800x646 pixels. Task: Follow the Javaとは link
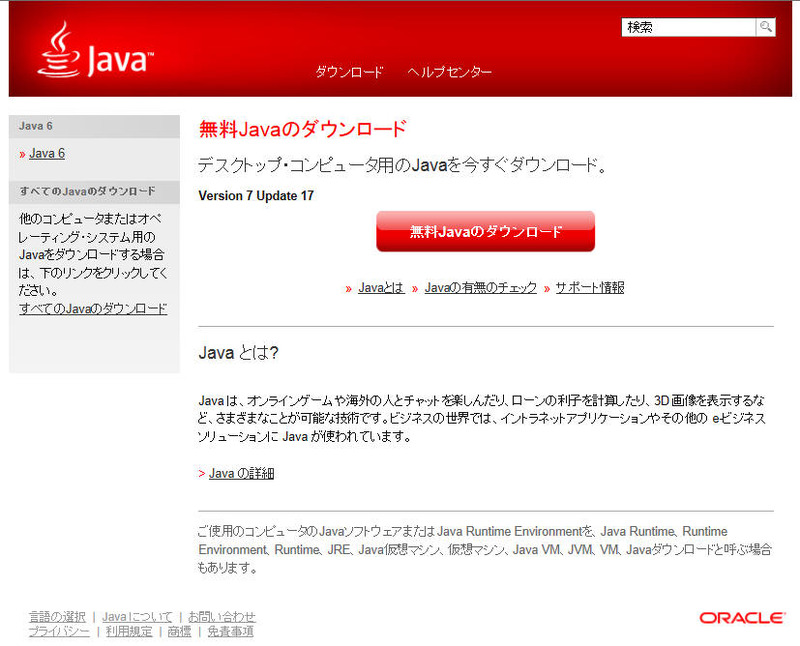click(x=381, y=287)
